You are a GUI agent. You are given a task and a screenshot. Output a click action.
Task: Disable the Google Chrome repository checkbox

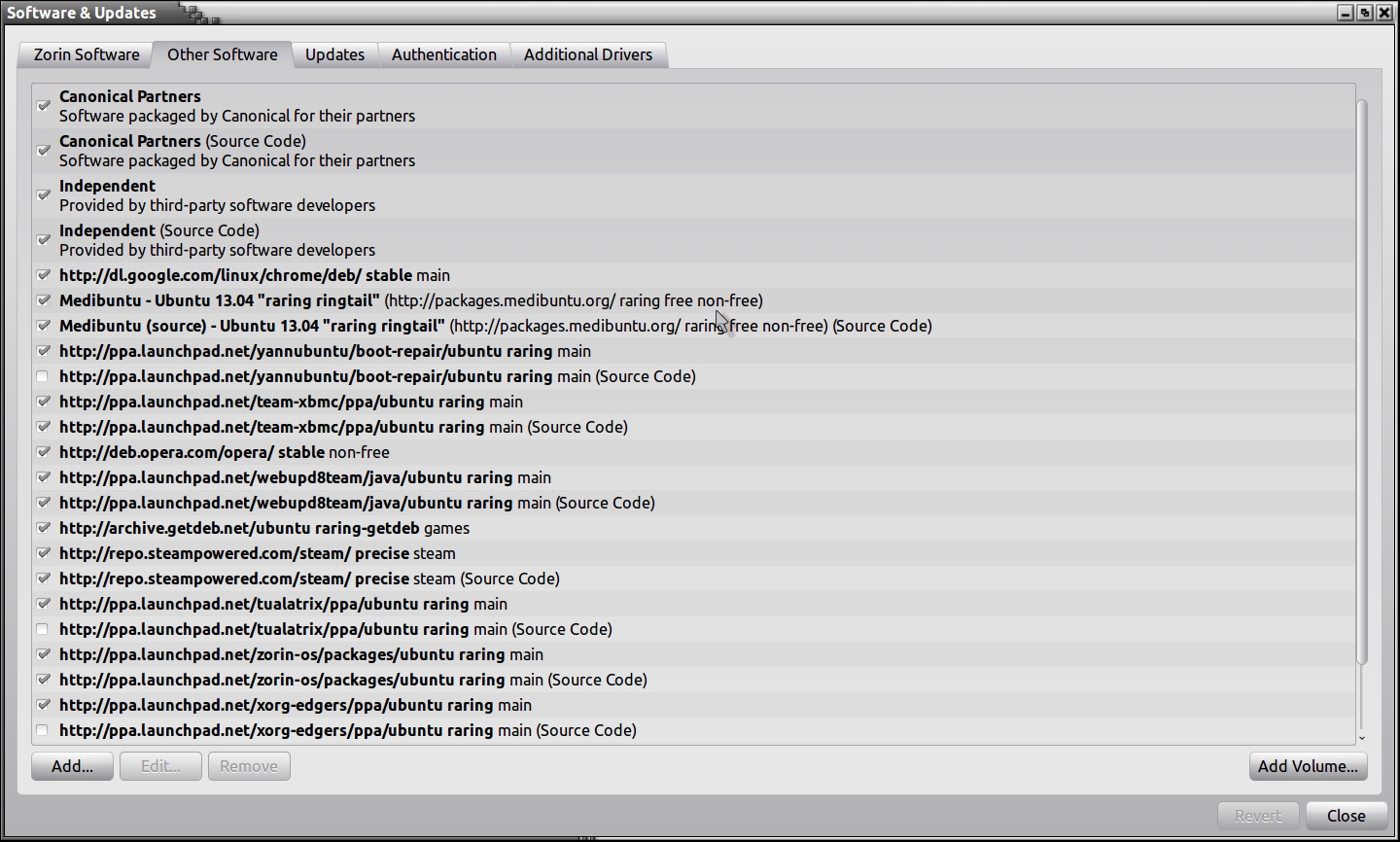(43, 275)
